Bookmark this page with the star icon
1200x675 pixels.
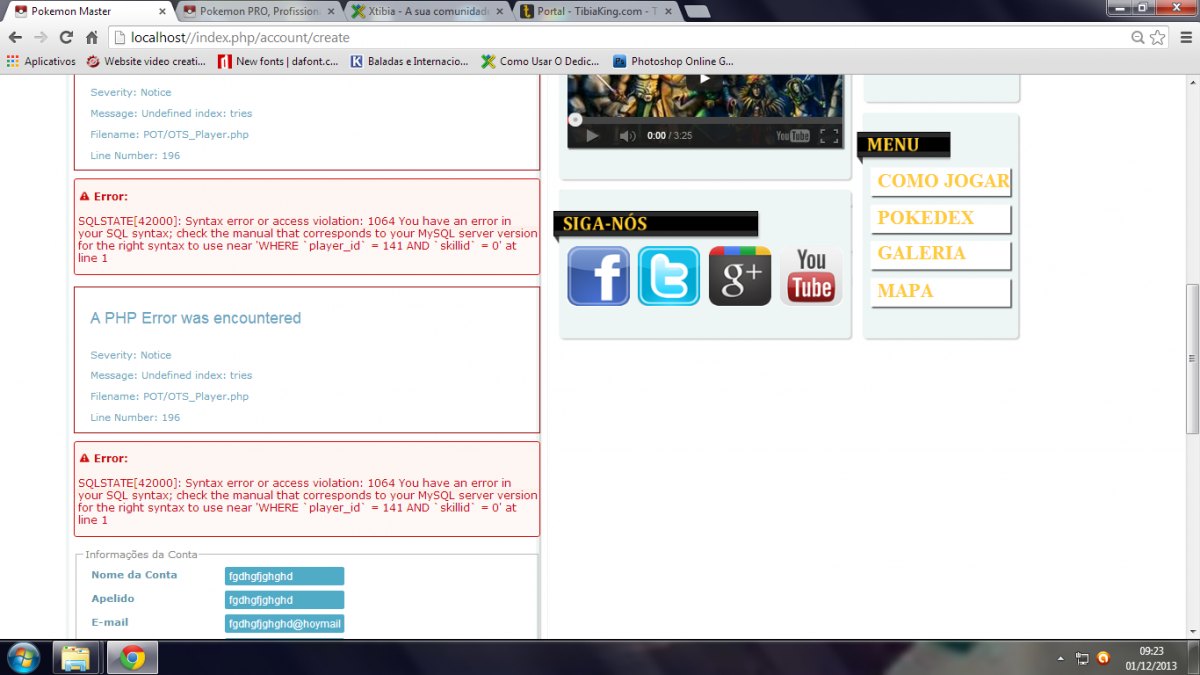pos(1158,37)
